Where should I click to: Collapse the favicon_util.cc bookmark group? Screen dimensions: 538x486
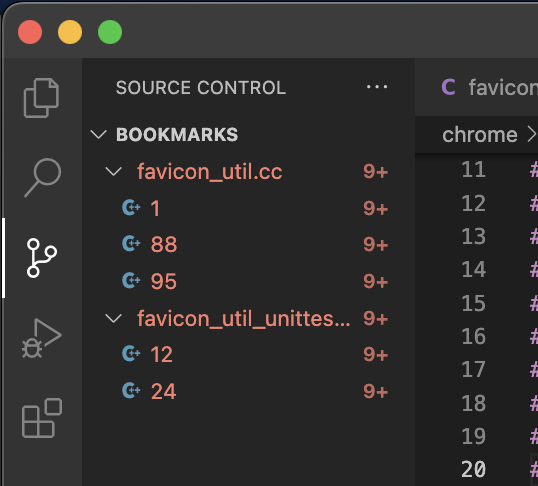tap(113, 171)
